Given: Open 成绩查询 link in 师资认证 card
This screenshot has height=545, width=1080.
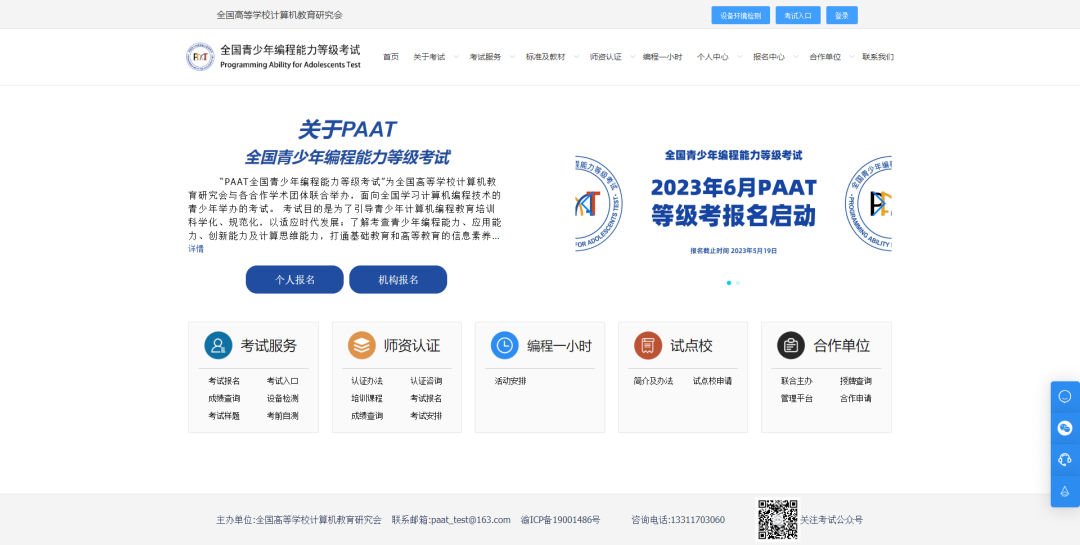Looking at the screenshot, I should 367,415.
